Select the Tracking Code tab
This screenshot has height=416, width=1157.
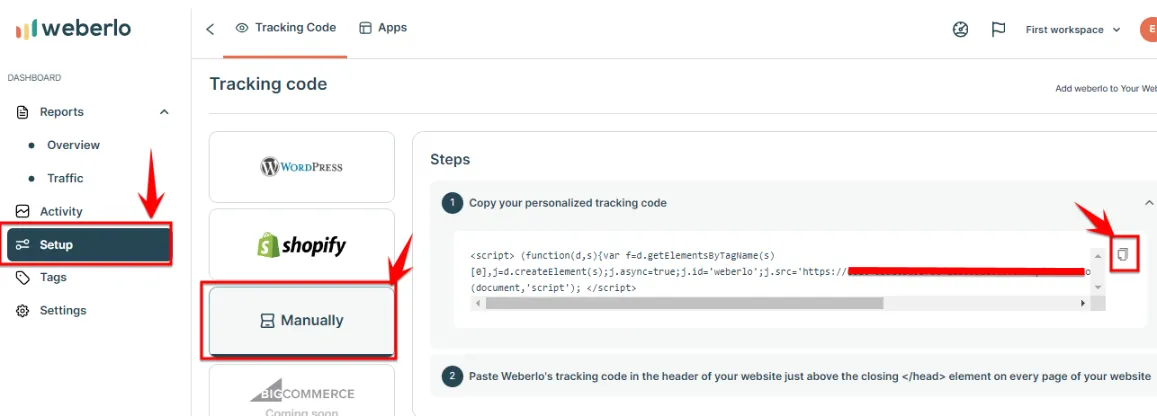coord(286,27)
